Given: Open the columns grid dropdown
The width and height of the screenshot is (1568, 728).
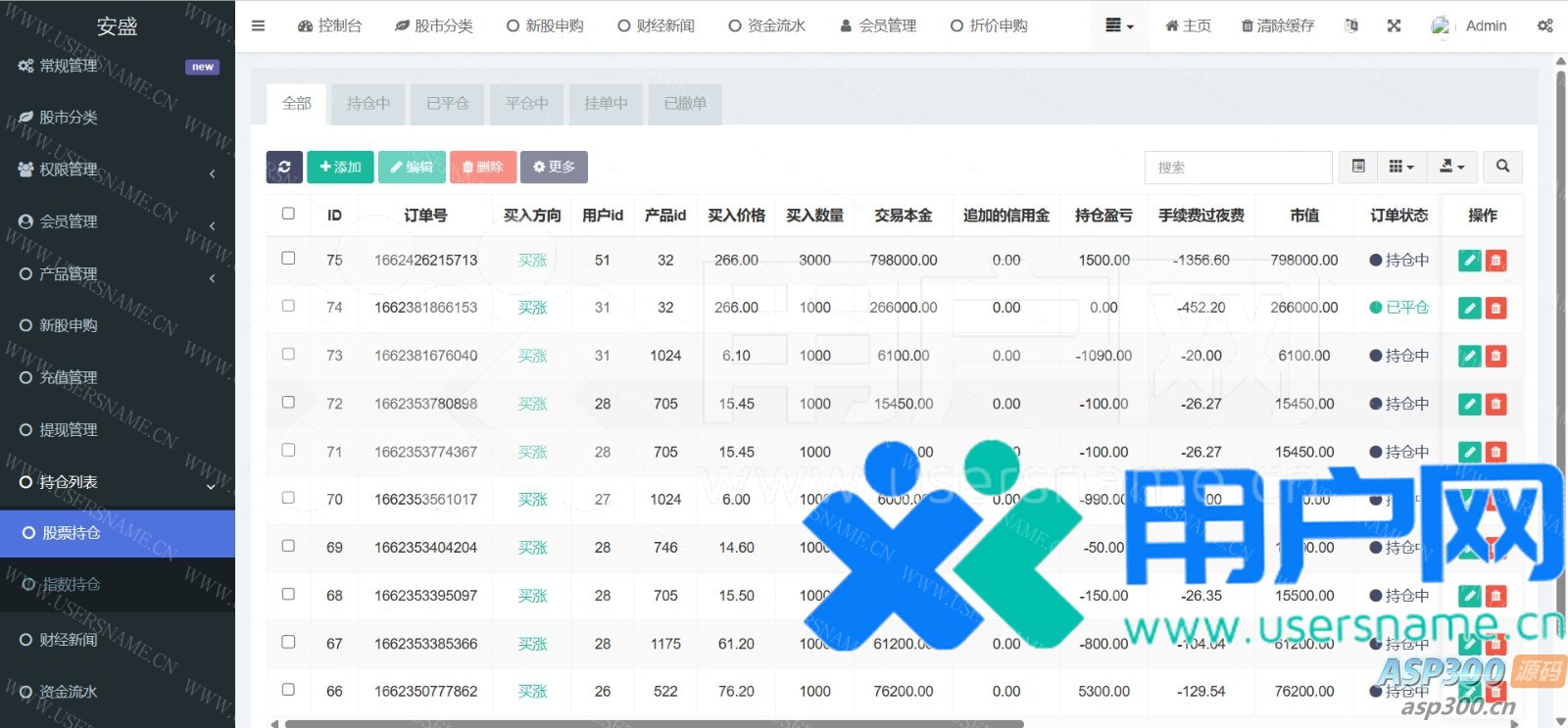Looking at the screenshot, I should (1401, 167).
